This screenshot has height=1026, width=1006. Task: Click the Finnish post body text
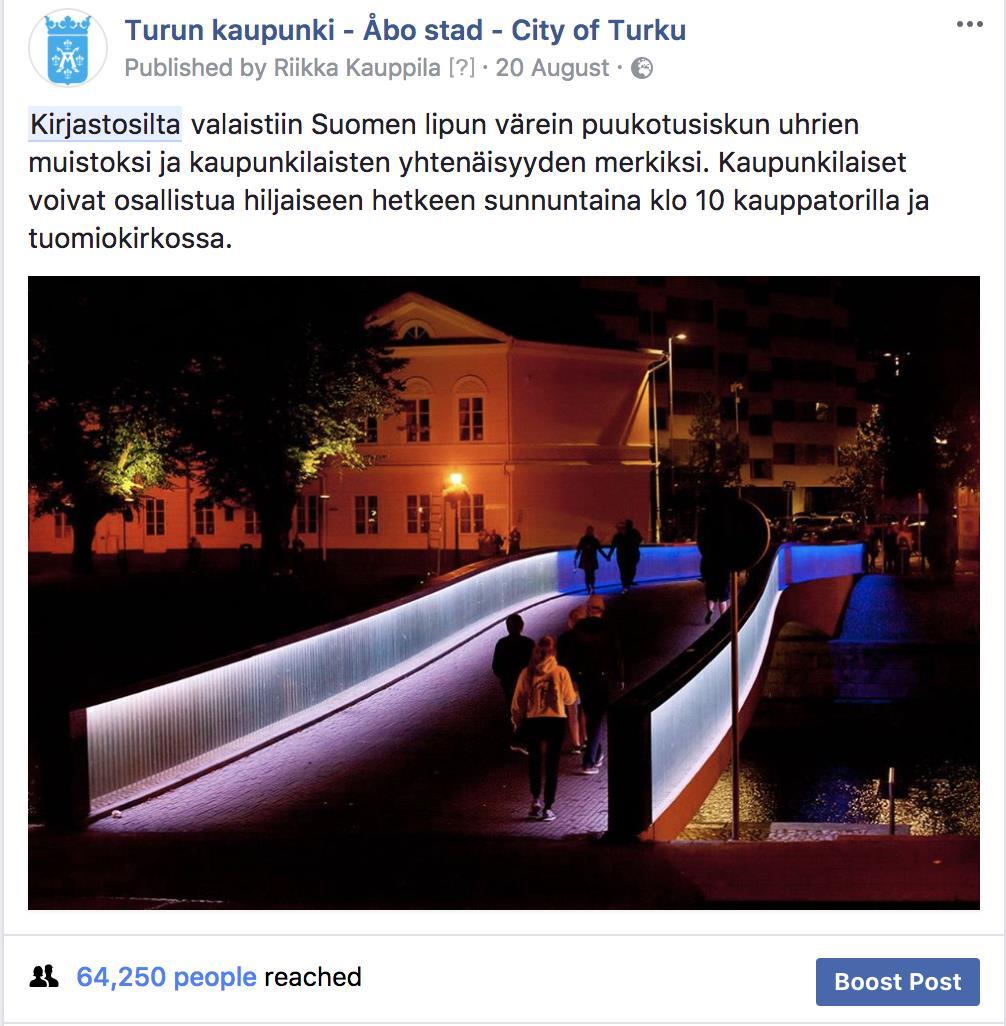point(478,181)
